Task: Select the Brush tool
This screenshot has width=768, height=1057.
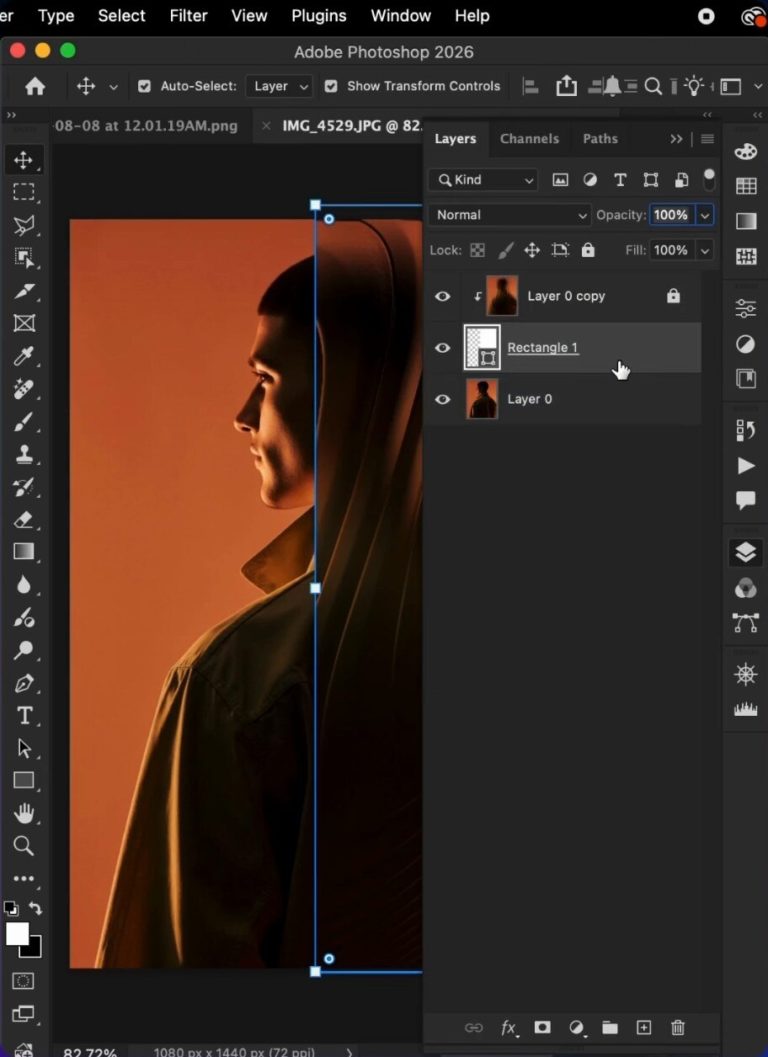Action: pos(24,421)
